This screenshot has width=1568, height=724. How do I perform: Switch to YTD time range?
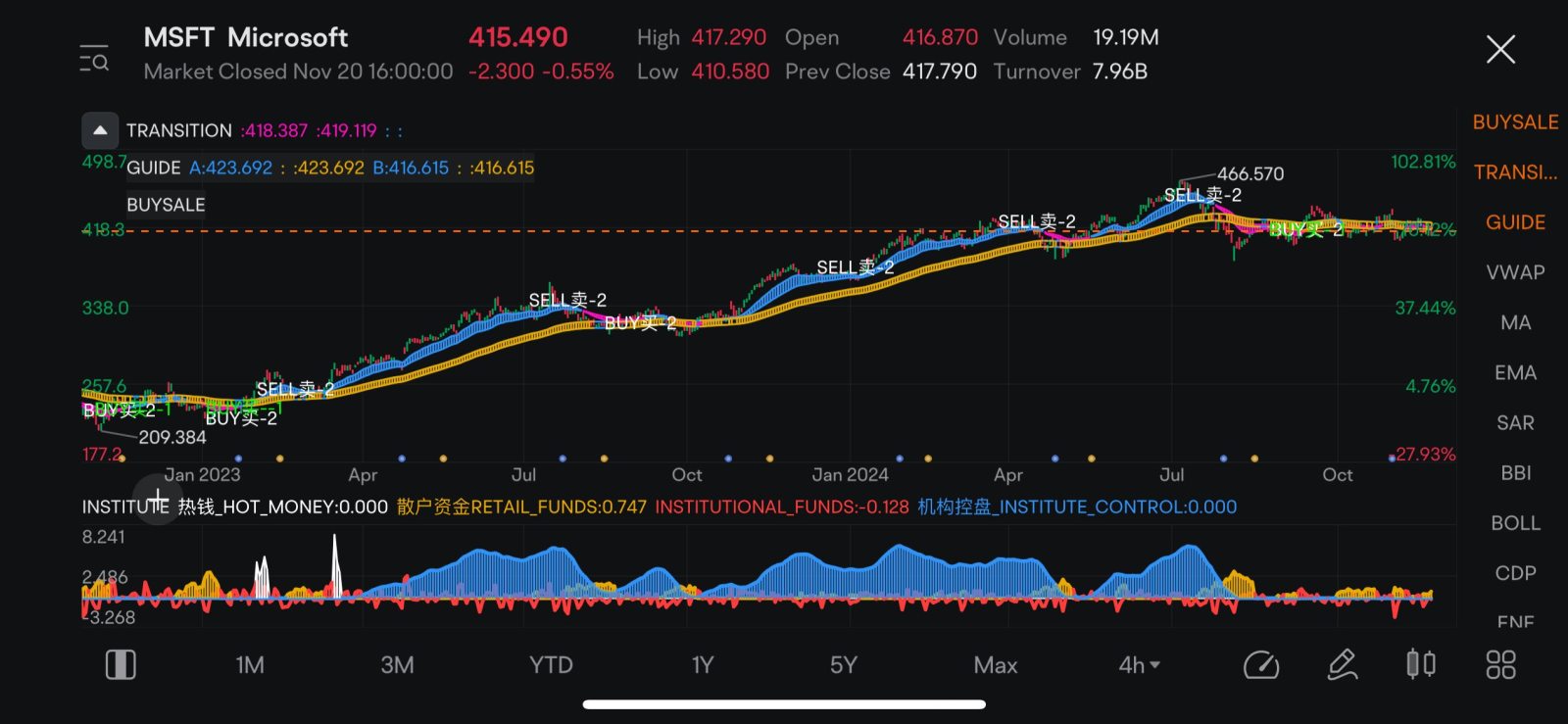point(551,665)
